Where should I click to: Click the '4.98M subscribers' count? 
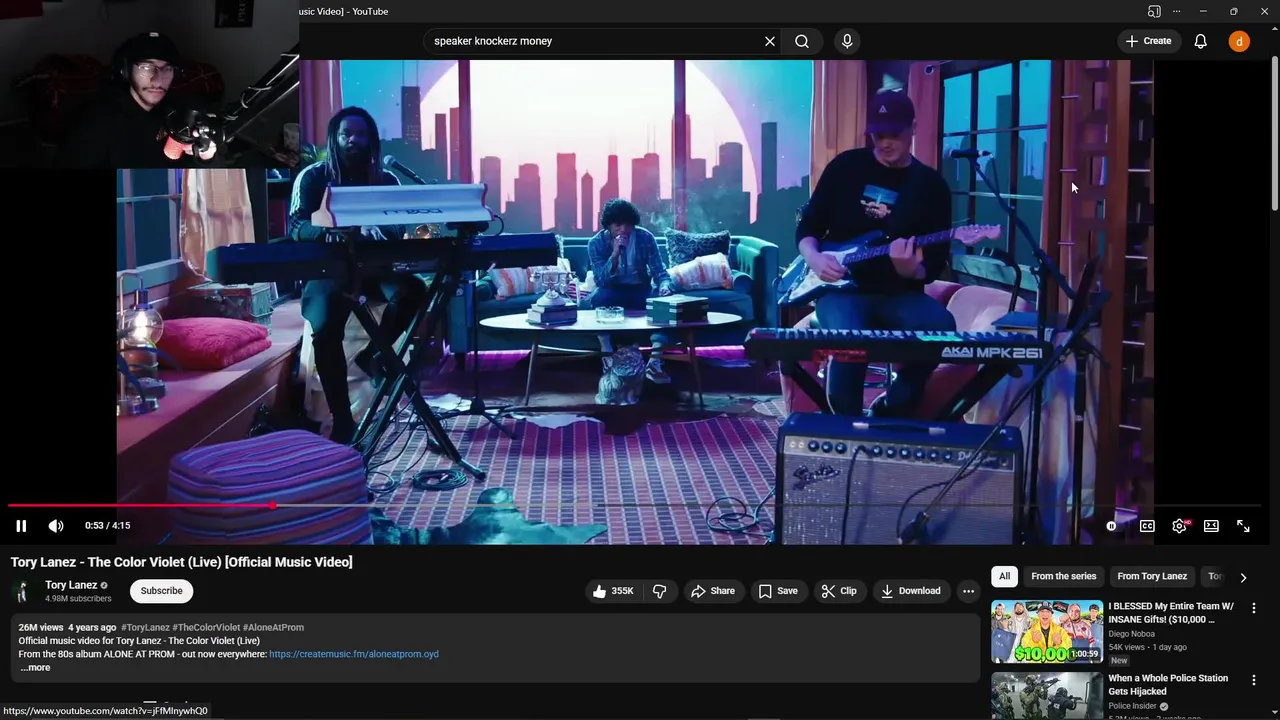[78, 599]
